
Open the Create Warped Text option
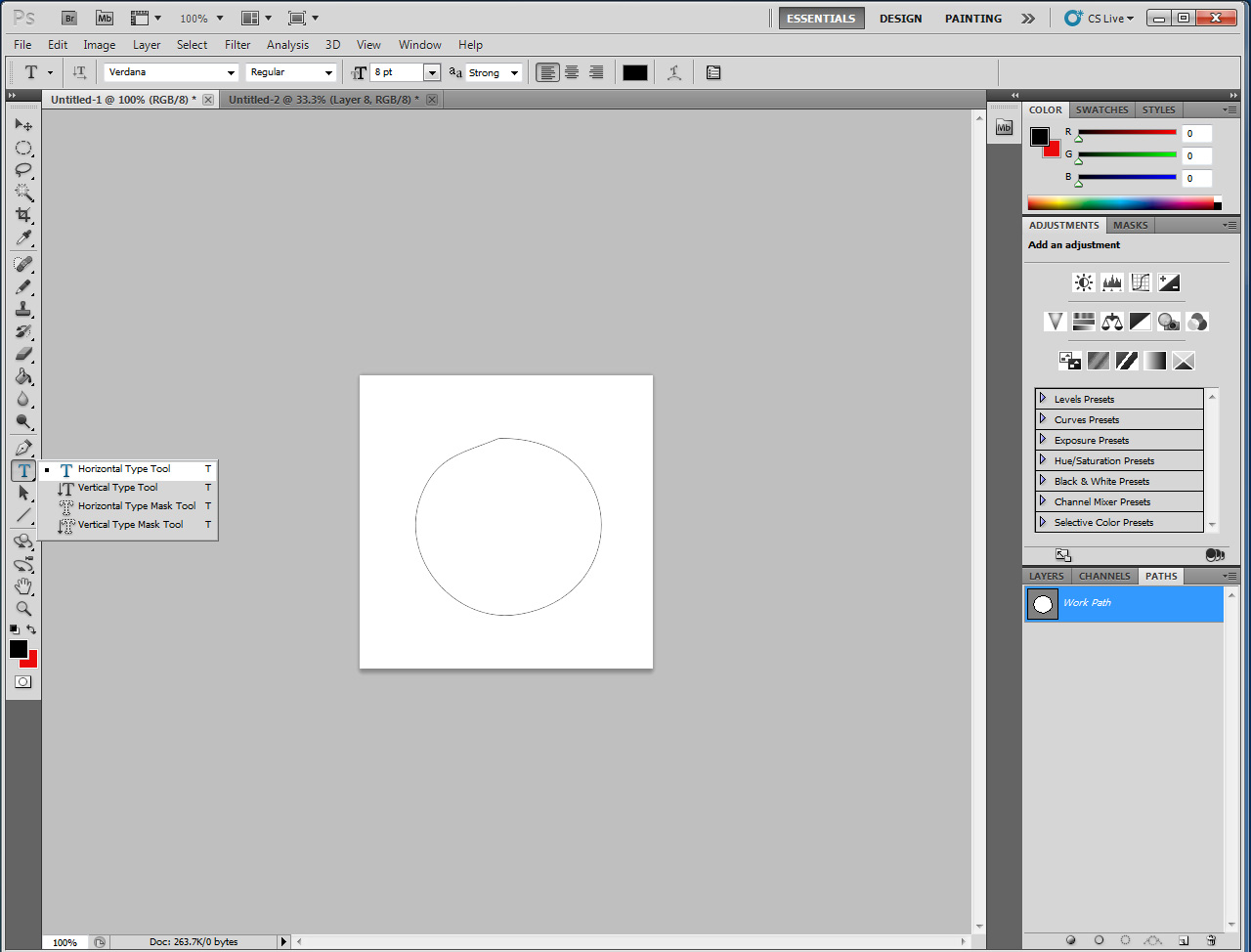[x=674, y=72]
